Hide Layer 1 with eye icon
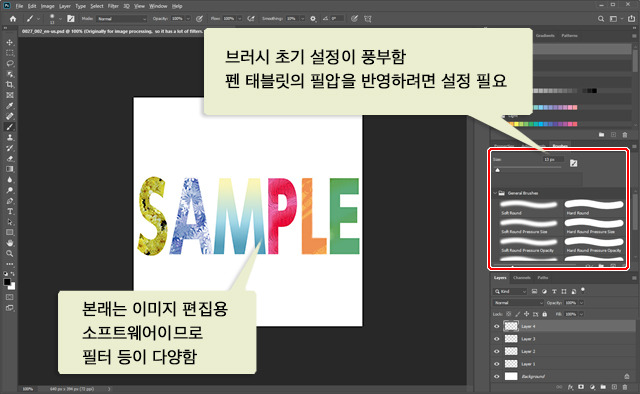This screenshot has width=640, height=394. click(x=497, y=364)
